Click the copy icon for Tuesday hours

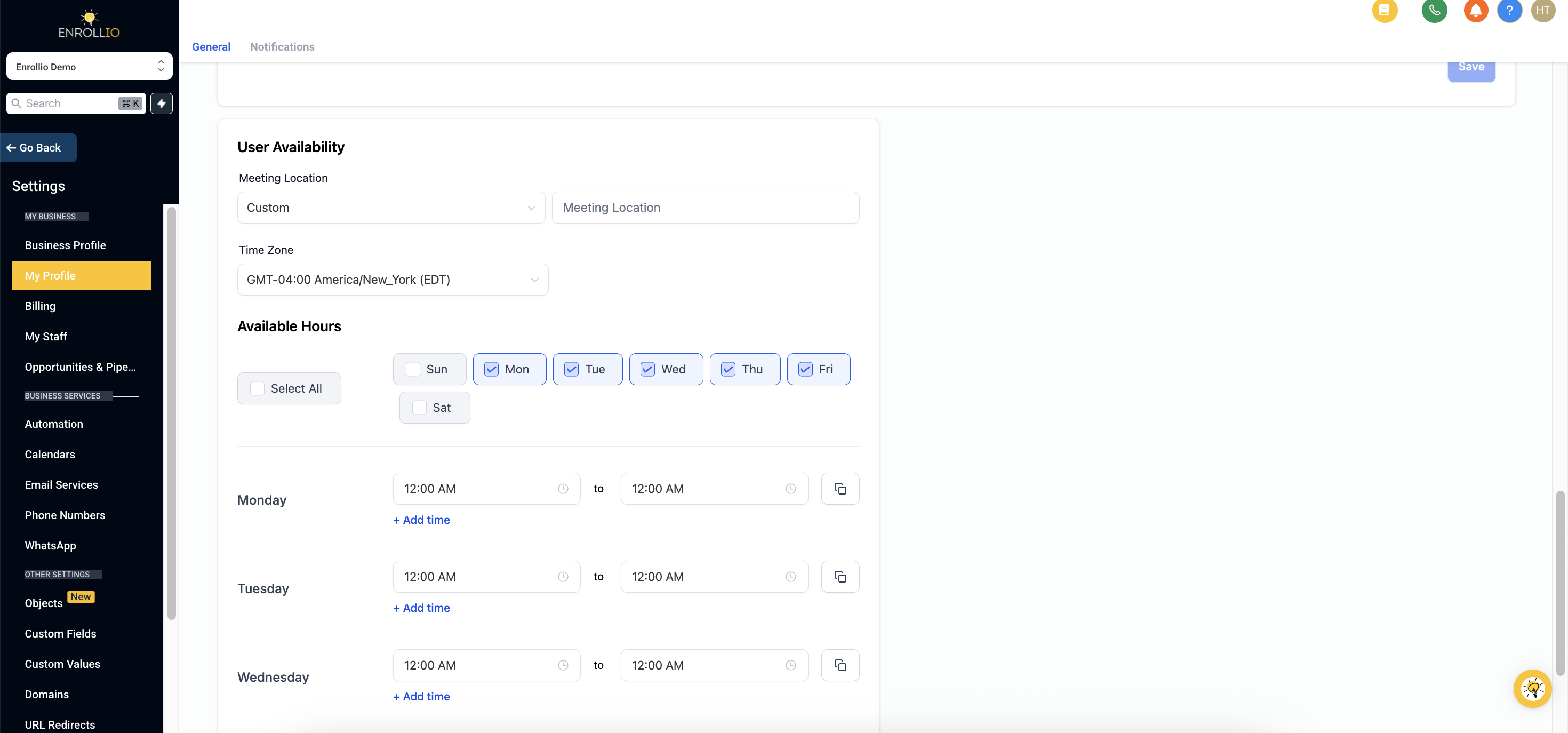coord(840,577)
